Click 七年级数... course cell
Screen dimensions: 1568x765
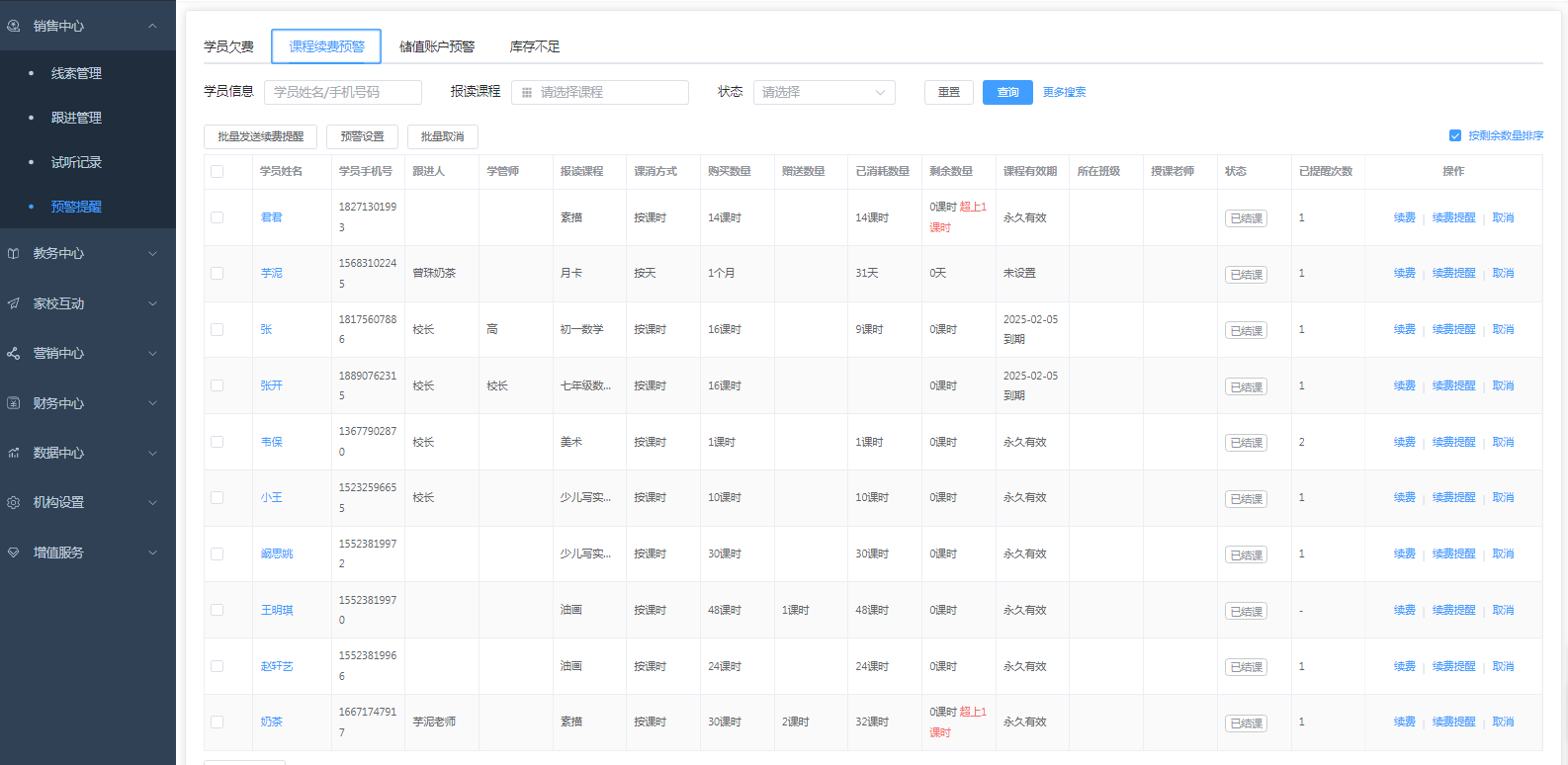tap(586, 385)
